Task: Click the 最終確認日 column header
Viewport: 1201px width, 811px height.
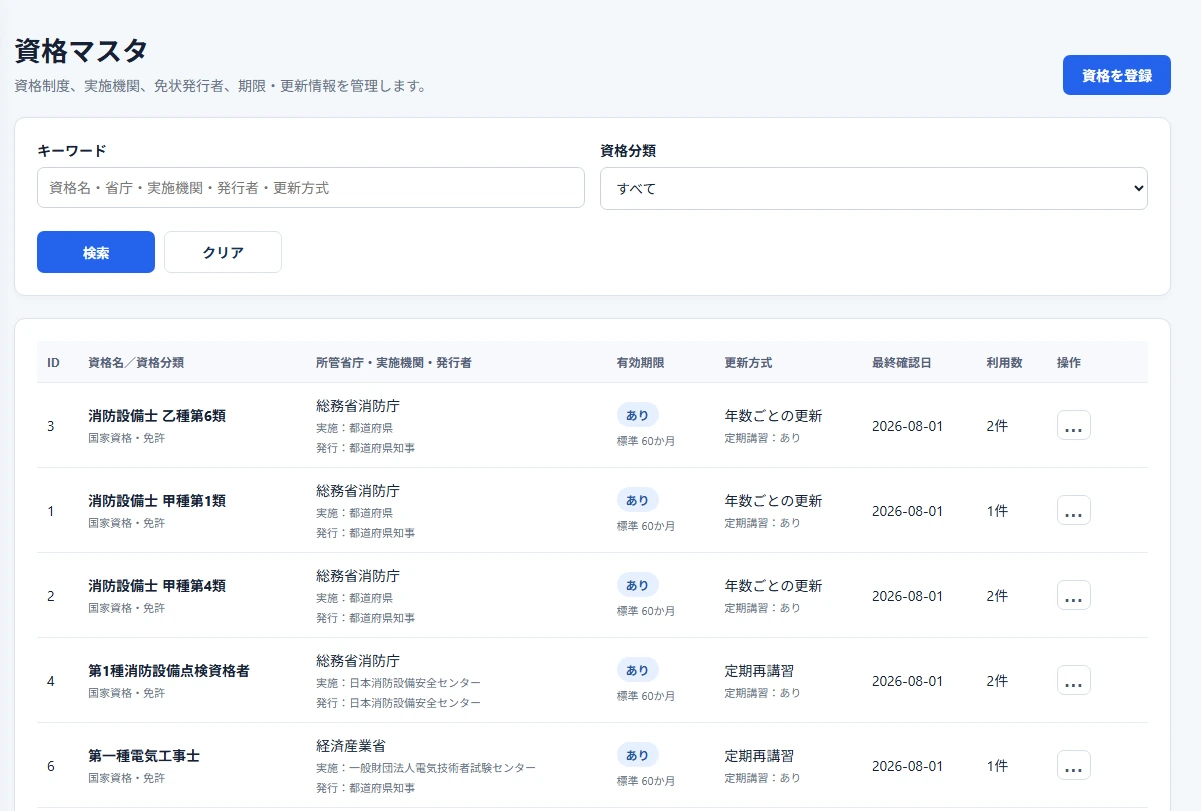Action: point(902,362)
